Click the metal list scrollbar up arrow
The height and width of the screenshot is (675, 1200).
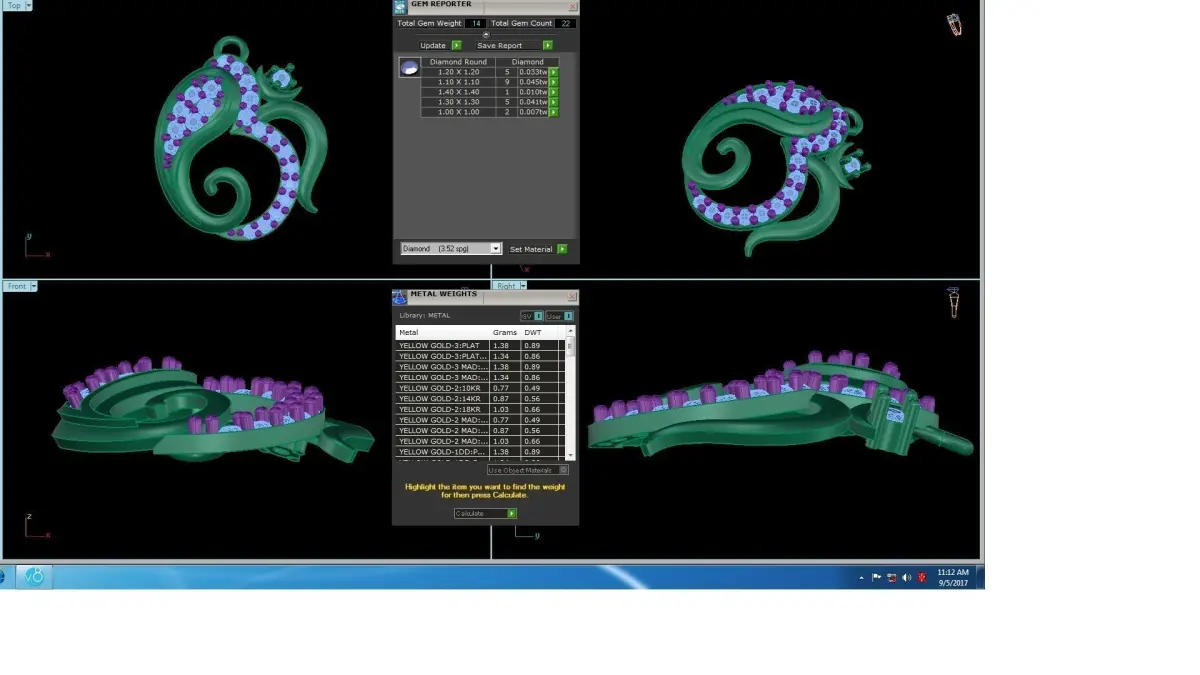tap(571, 331)
